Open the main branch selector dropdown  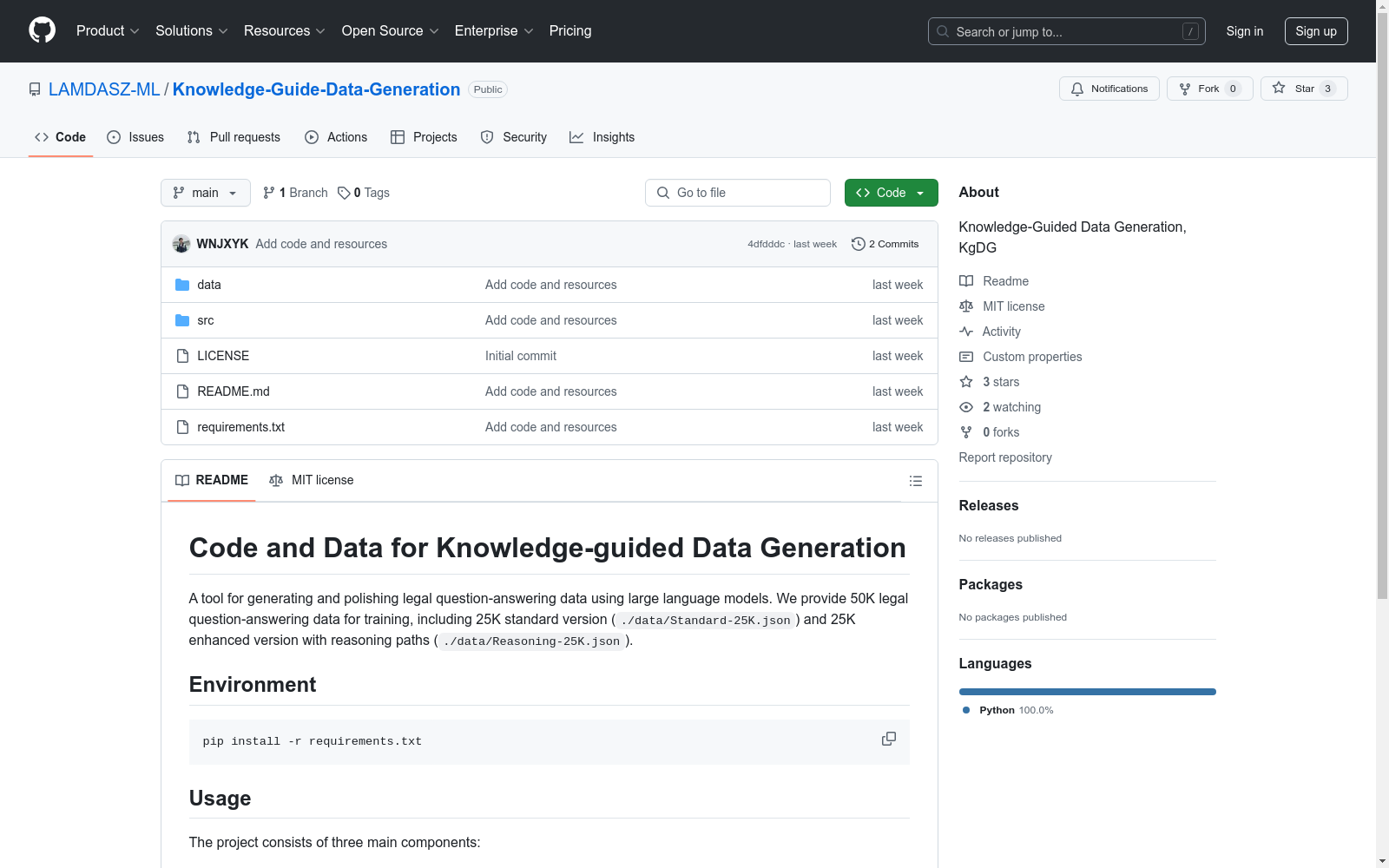tap(205, 193)
